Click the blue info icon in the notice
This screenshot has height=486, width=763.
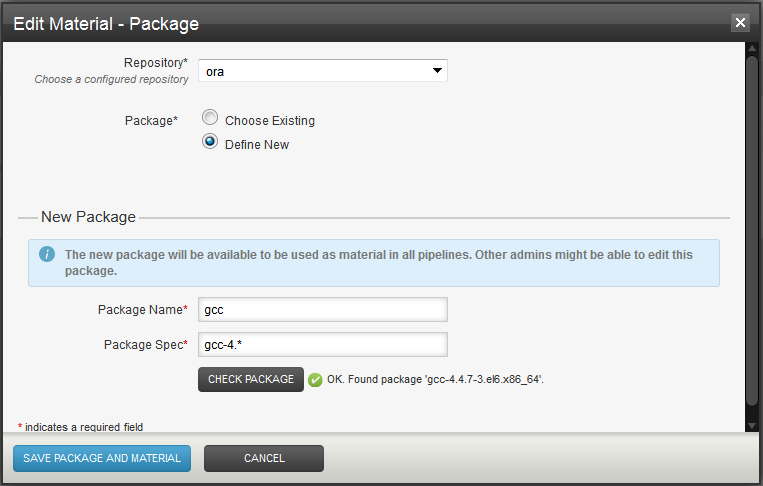pos(47,254)
